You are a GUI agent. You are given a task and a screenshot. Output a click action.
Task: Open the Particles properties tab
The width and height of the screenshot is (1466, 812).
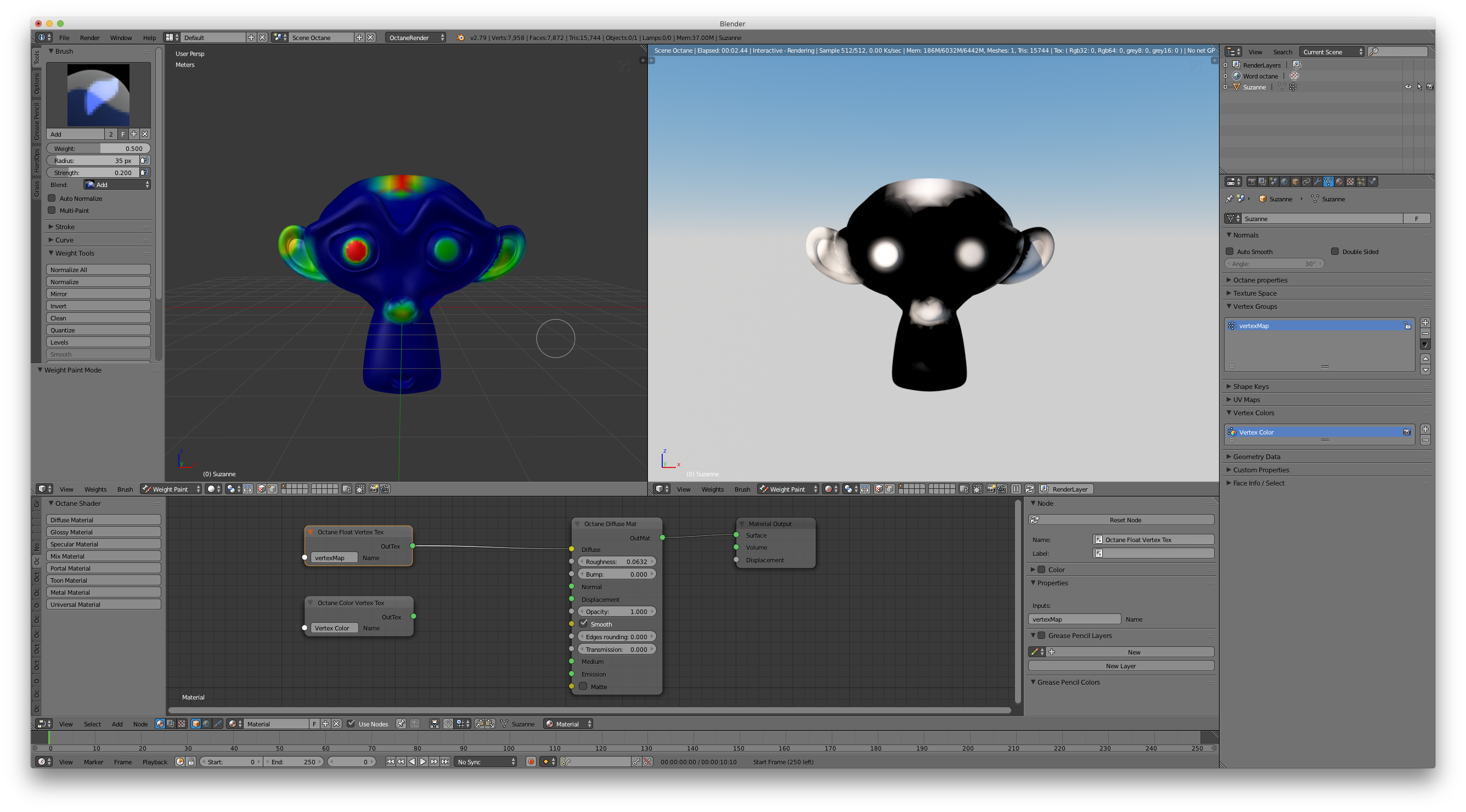click(x=1361, y=182)
